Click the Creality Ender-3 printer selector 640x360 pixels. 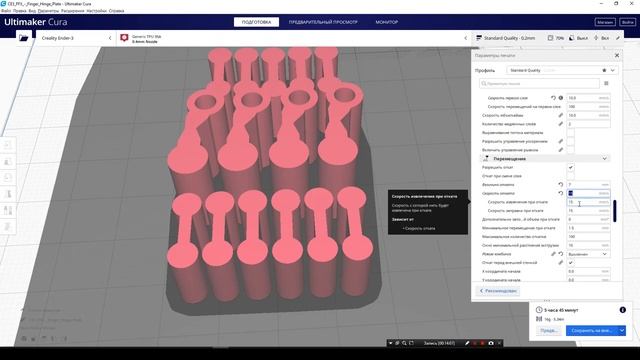click(x=76, y=38)
